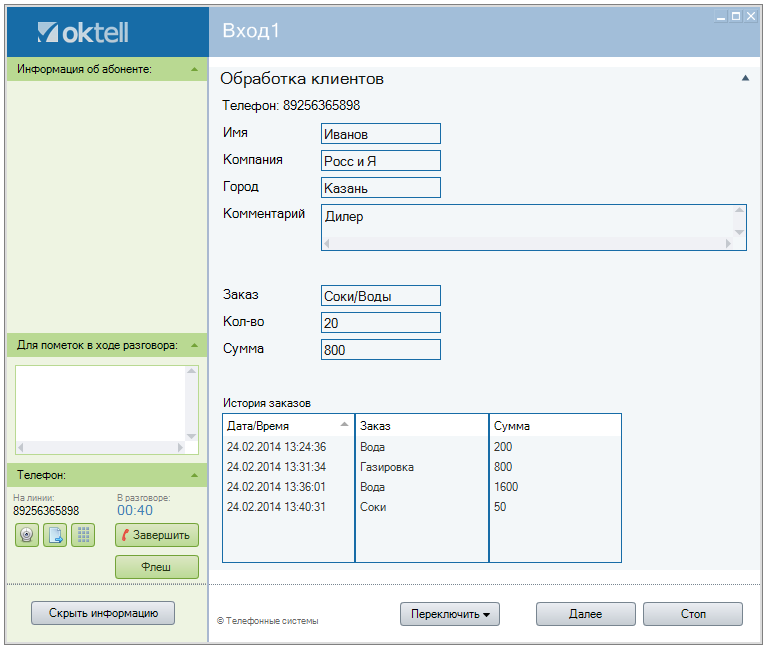
Task: Collapse the Информация об абоненте panel
Action: click(x=194, y=69)
